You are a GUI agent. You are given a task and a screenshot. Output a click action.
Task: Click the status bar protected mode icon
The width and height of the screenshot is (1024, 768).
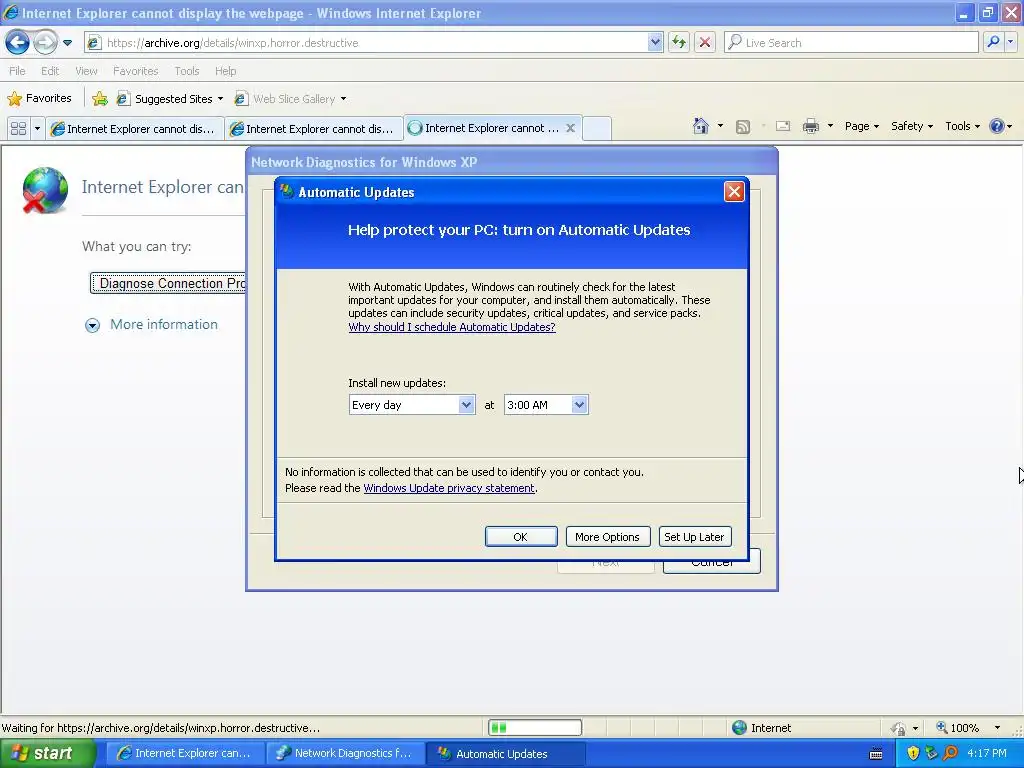(x=899, y=728)
